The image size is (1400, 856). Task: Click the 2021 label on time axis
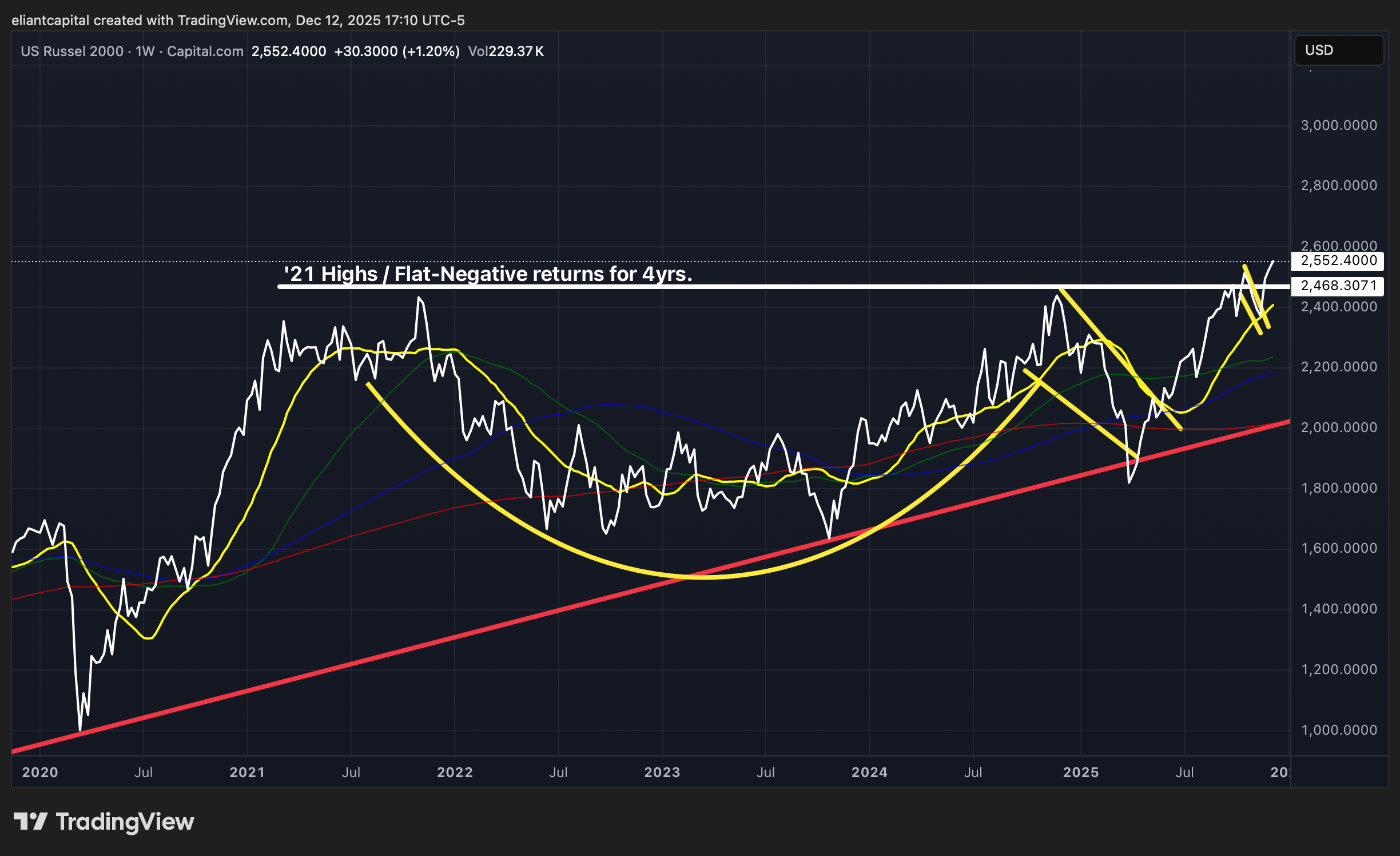pos(247,772)
